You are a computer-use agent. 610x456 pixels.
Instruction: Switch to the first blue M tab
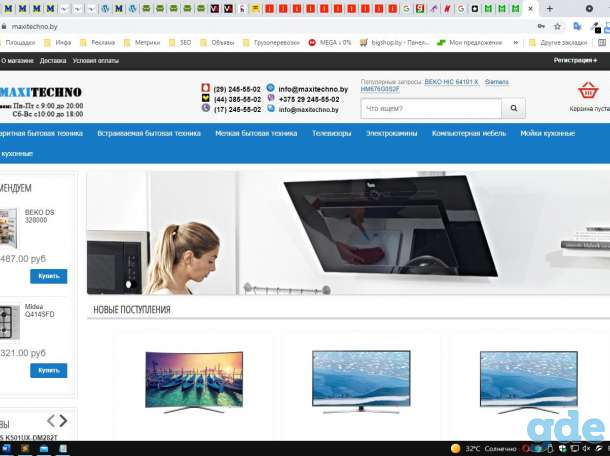[x=8, y=9]
